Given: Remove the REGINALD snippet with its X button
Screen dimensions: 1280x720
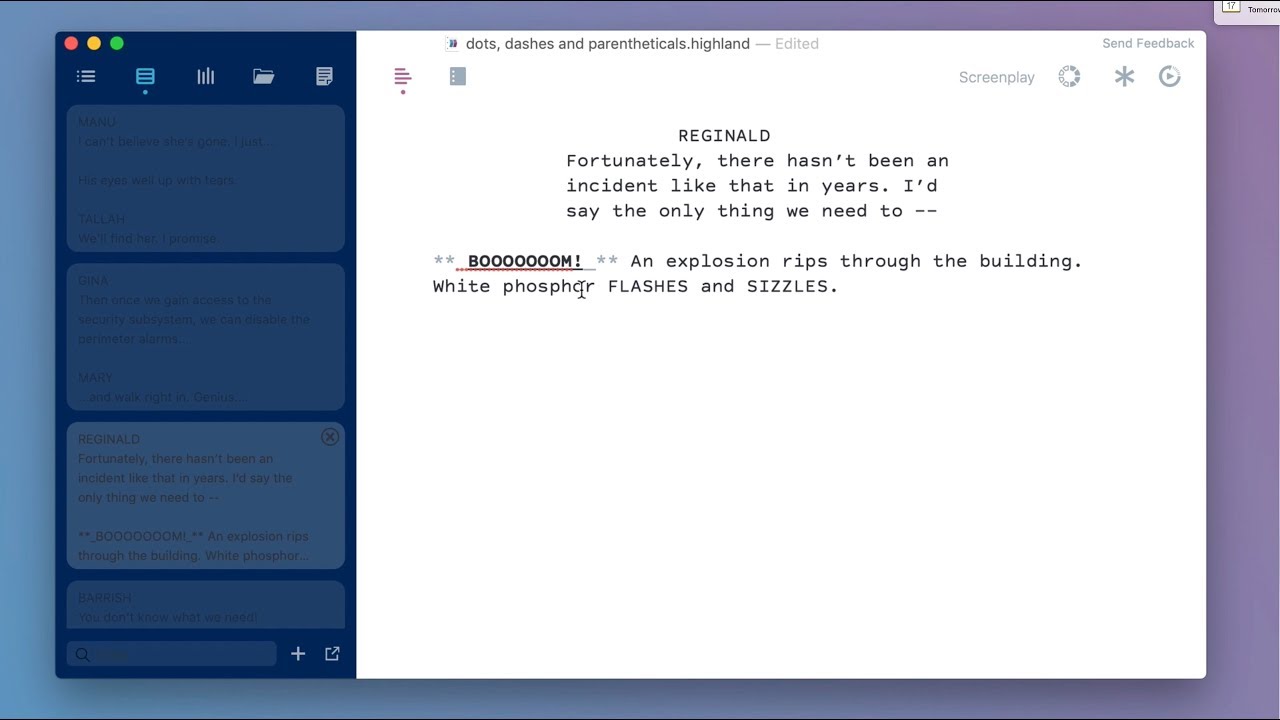Looking at the screenshot, I should pyautogui.click(x=330, y=437).
